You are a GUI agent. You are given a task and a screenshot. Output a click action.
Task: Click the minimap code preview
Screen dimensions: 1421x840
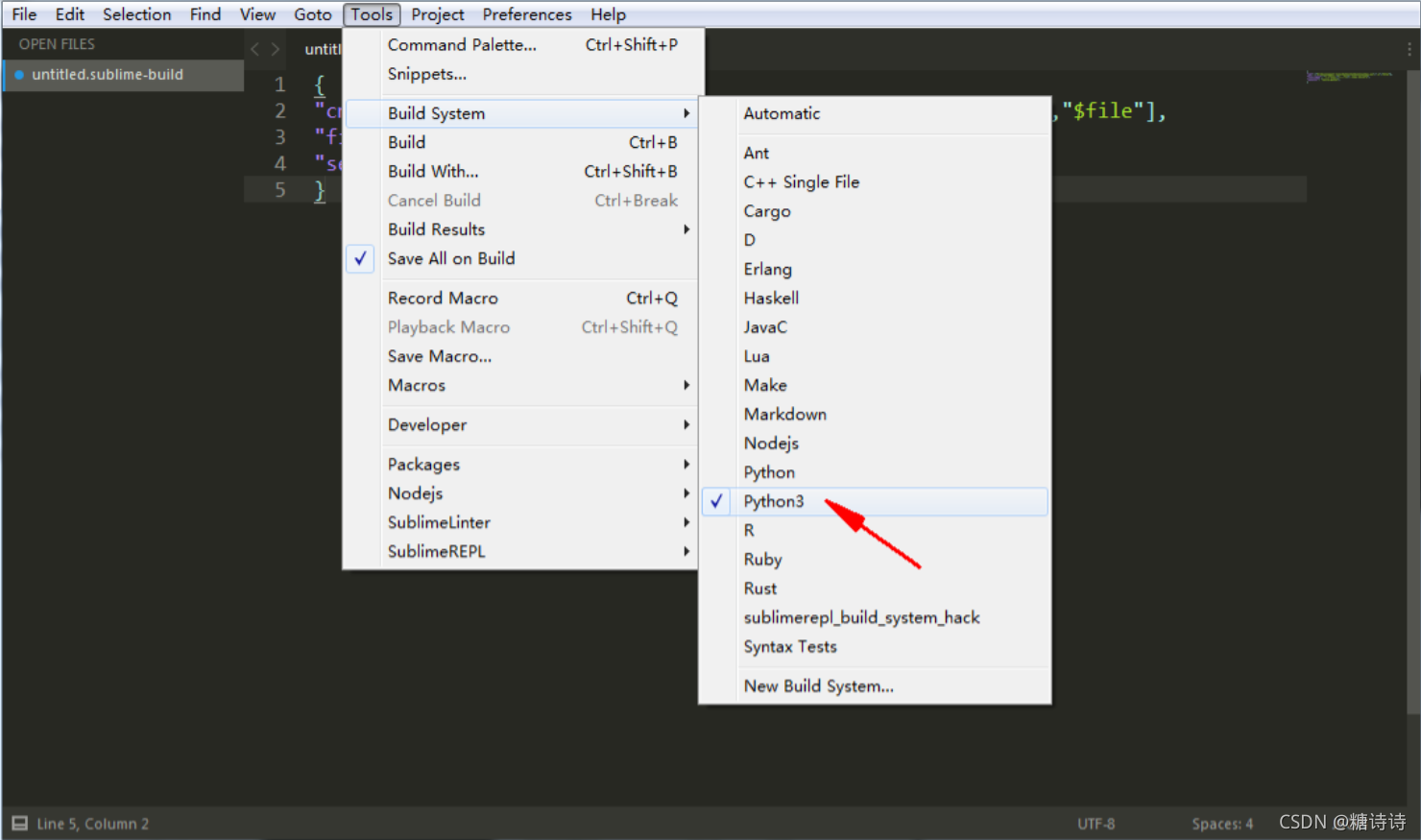(x=1349, y=75)
